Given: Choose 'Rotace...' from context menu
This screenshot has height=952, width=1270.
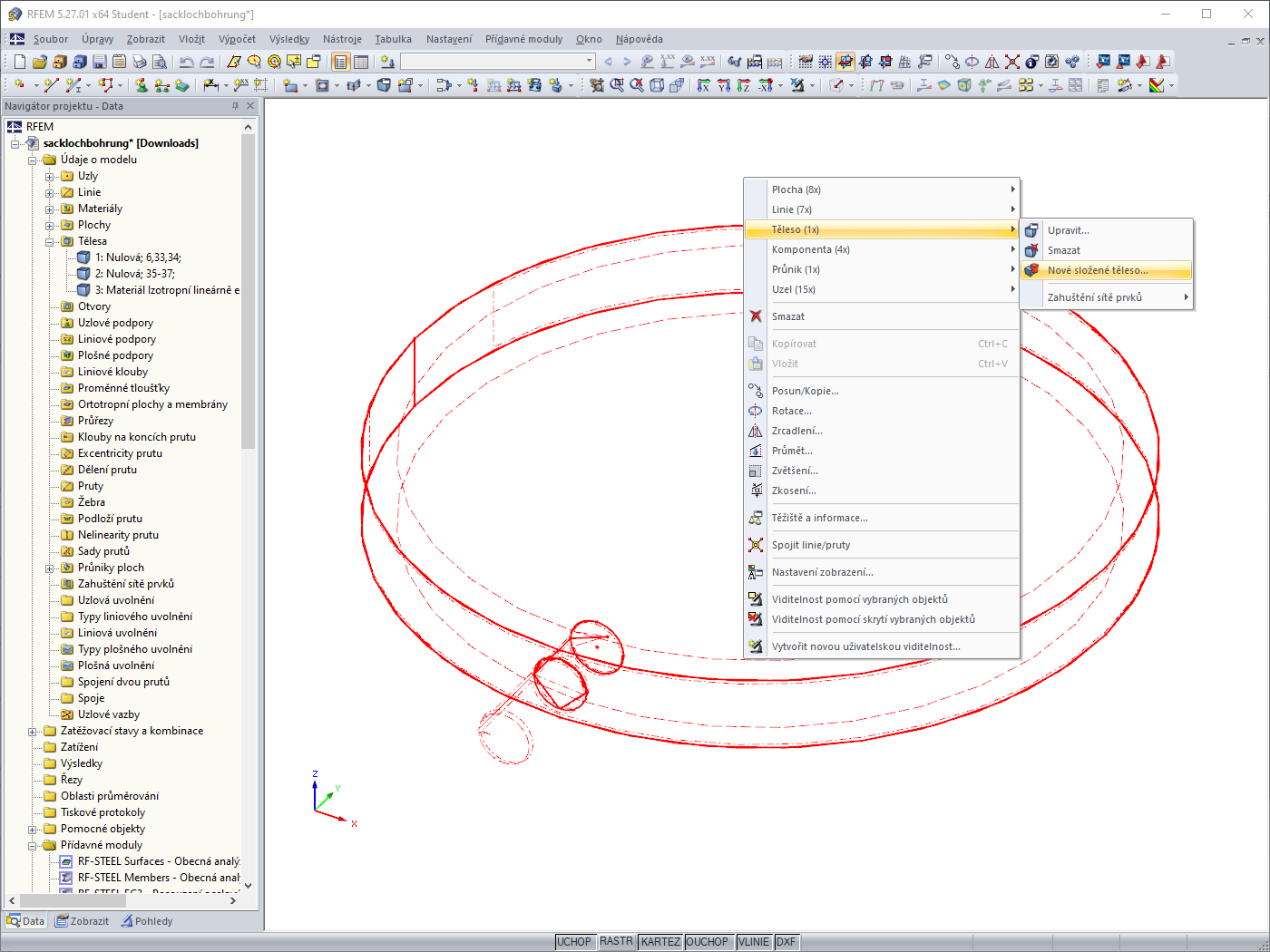Looking at the screenshot, I should [x=882, y=411].
